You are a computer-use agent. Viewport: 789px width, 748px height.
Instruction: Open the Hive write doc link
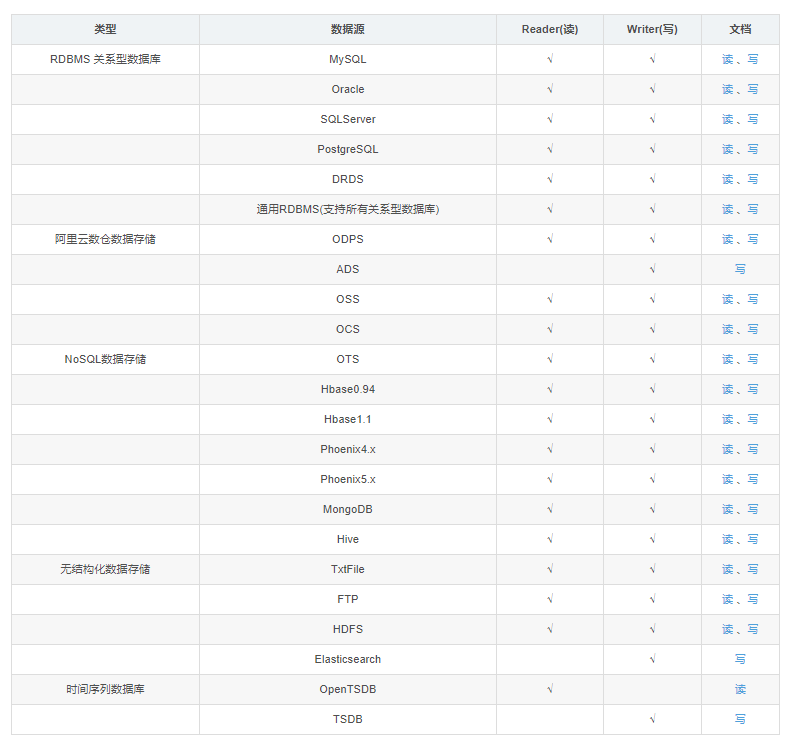click(x=753, y=539)
